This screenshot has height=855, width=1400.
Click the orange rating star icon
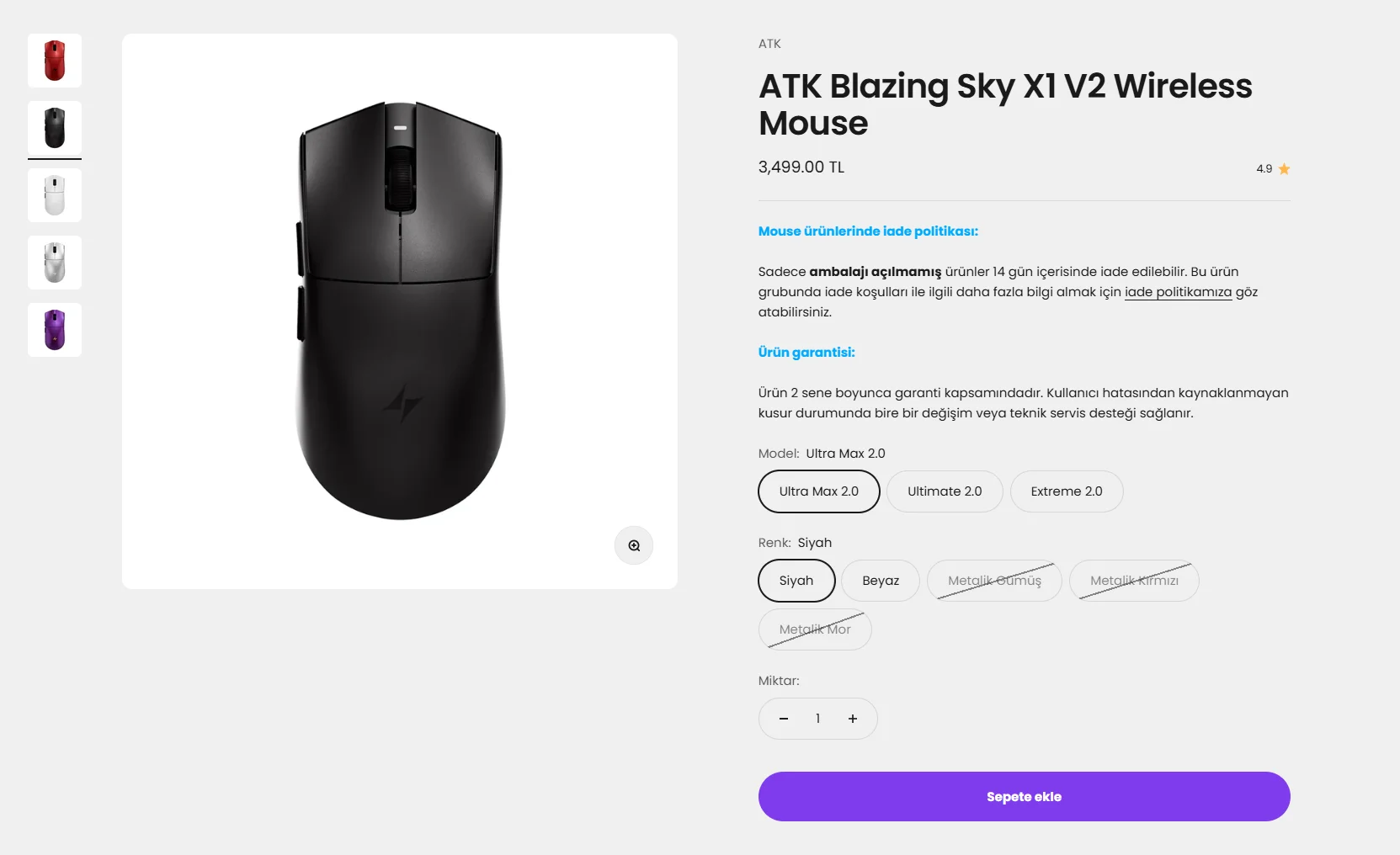[x=1284, y=169]
